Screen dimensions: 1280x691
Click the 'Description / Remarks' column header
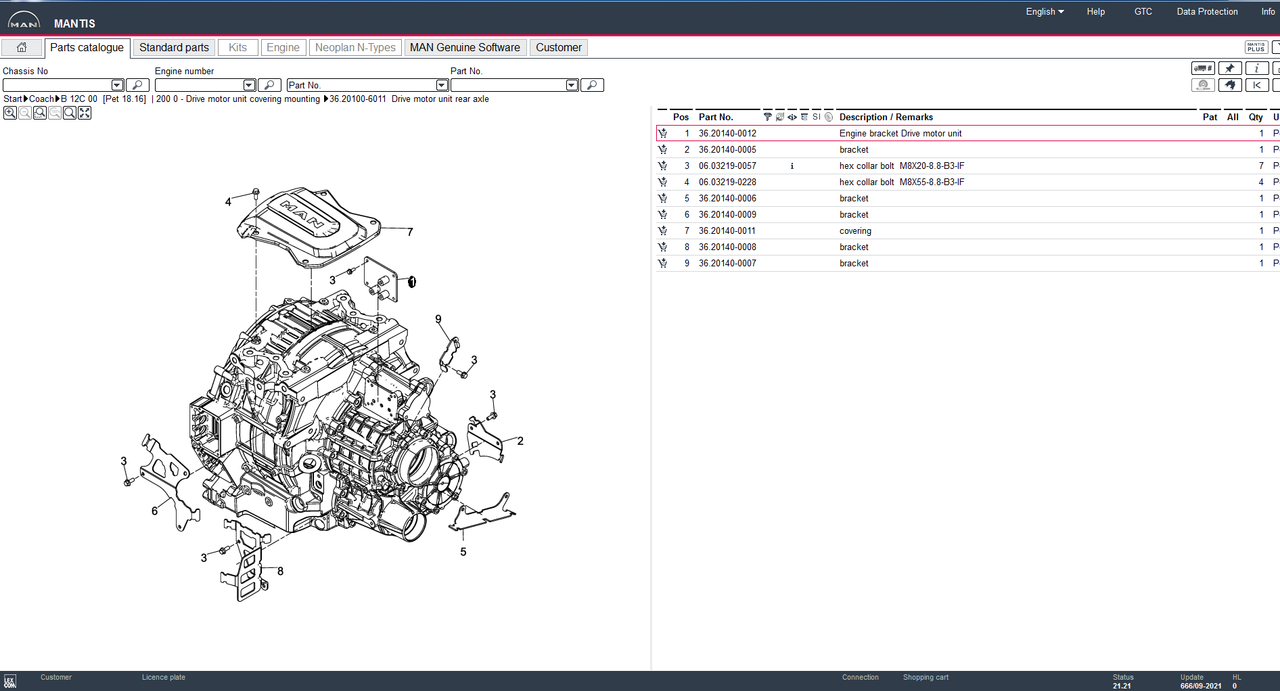(x=886, y=117)
